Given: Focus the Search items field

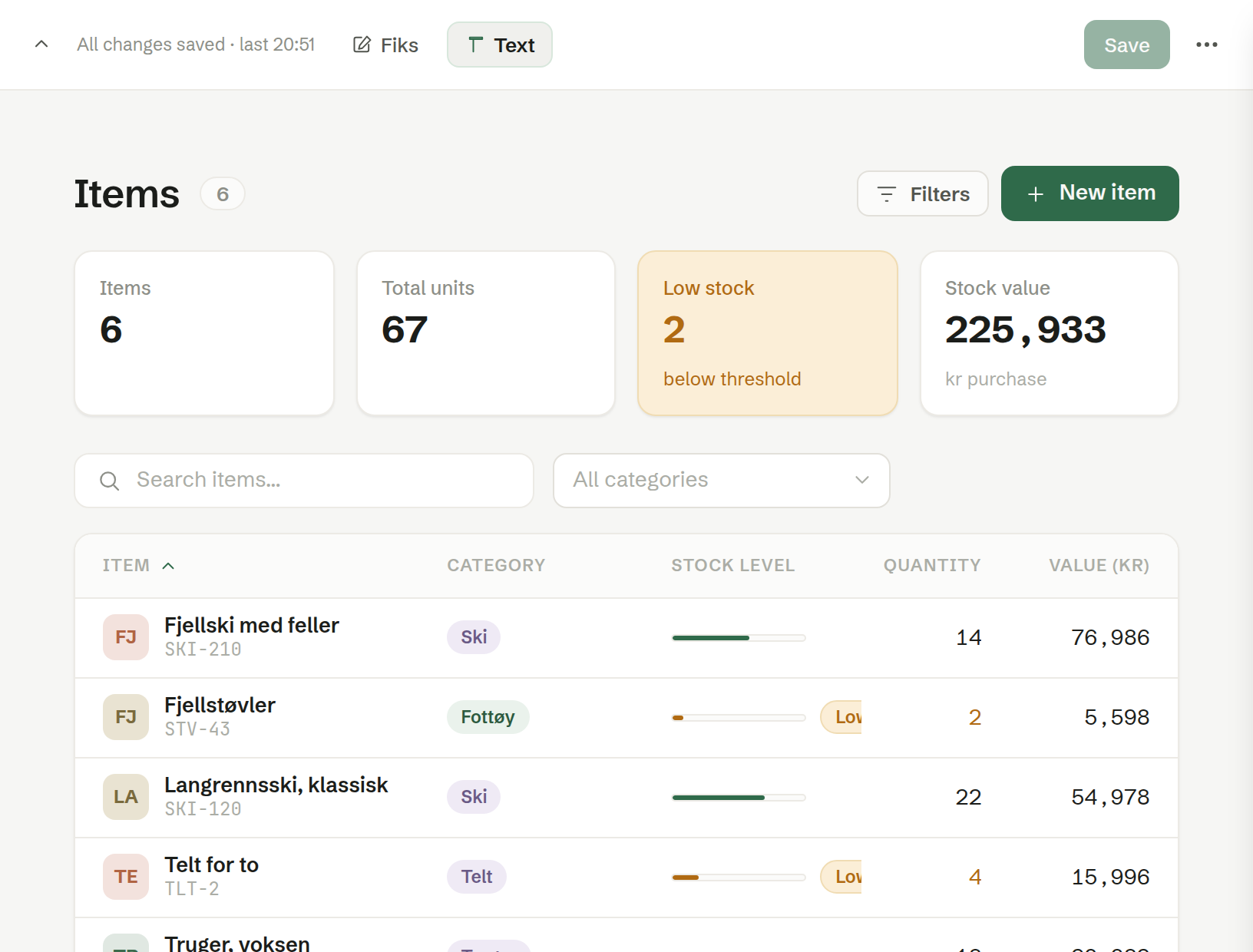Looking at the screenshot, I should pos(304,481).
